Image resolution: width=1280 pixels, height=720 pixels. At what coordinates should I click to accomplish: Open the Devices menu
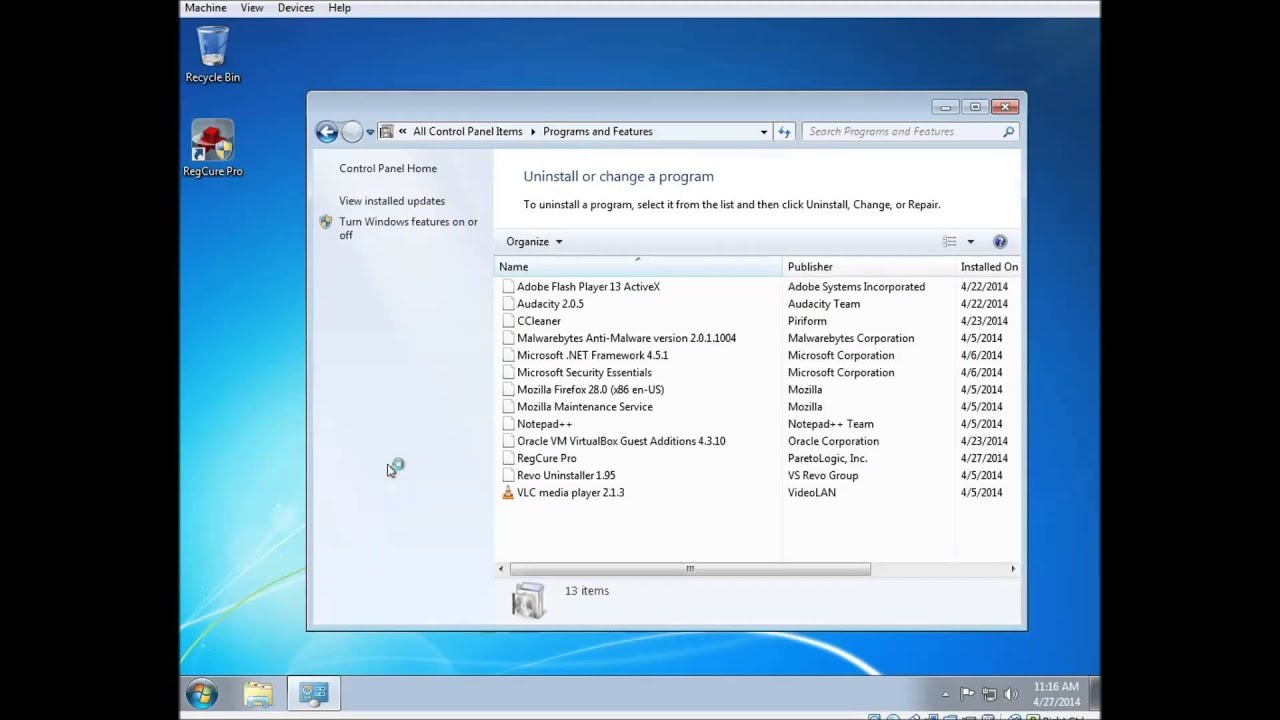coord(296,8)
